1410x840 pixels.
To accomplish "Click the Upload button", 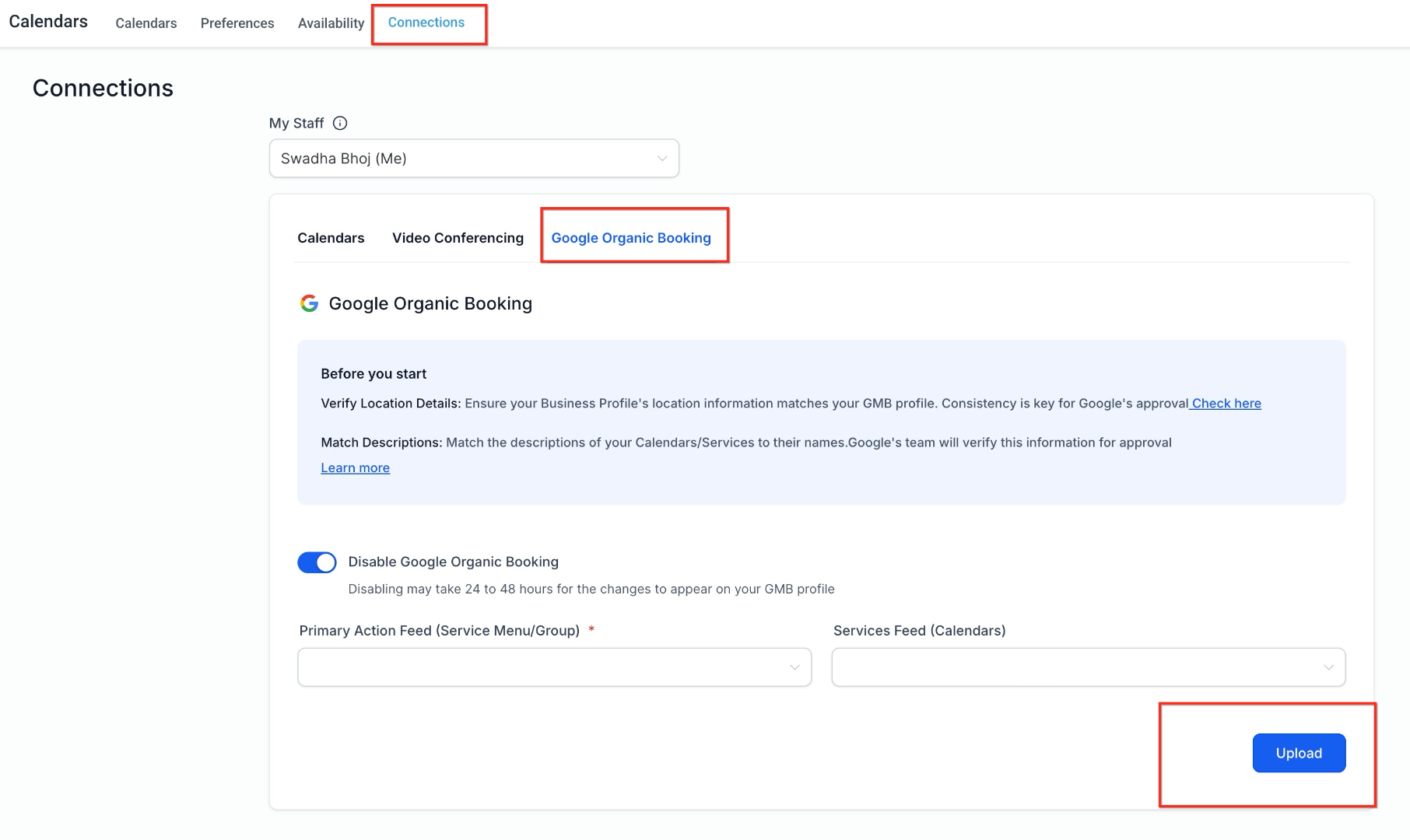I will pyautogui.click(x=1299, y=753).
